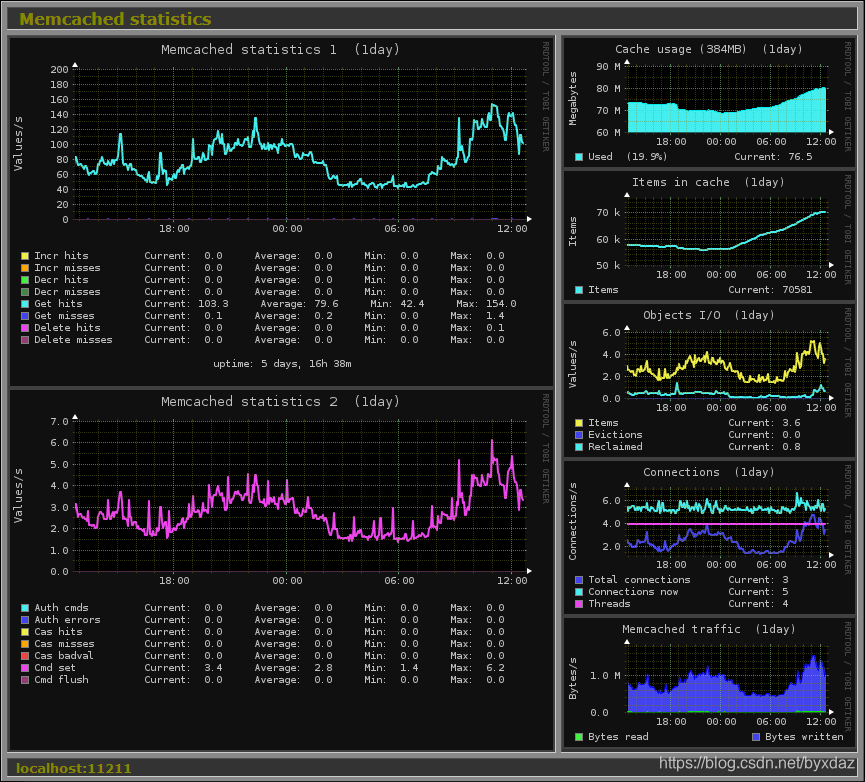Click the yellow Objects I/O Items swatch

579,423
